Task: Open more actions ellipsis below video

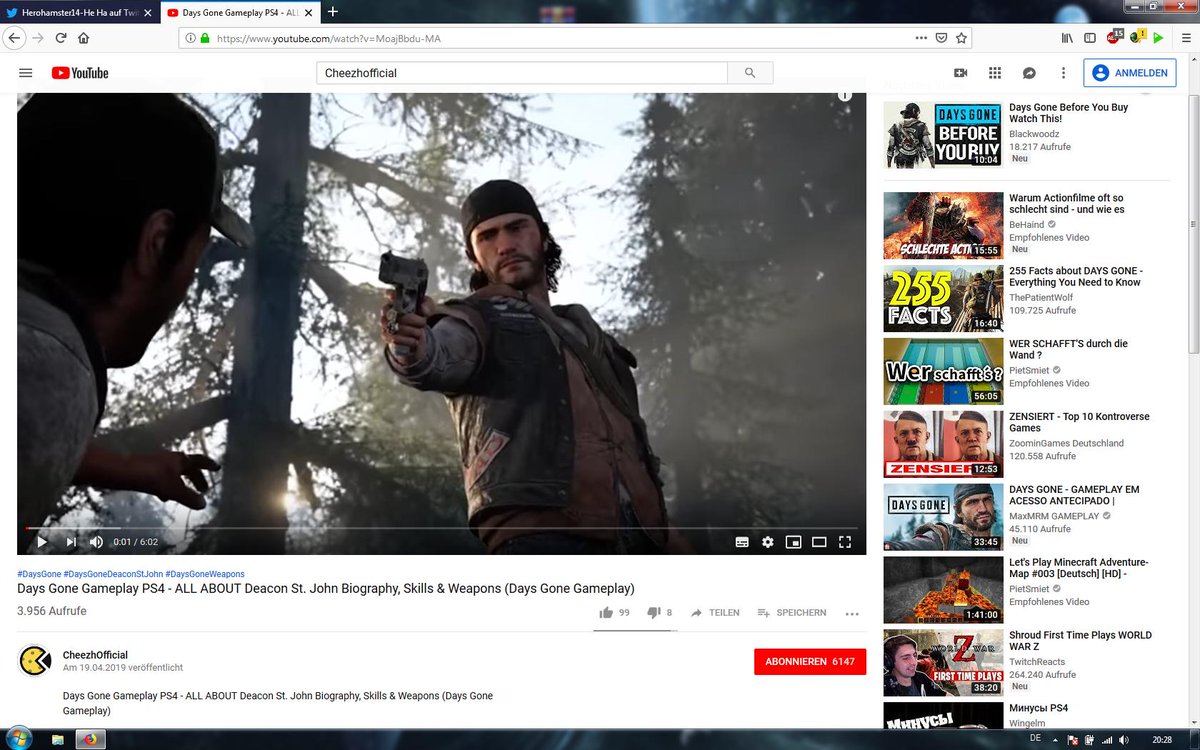Action: pyautogui.click(x=852, y=613)
